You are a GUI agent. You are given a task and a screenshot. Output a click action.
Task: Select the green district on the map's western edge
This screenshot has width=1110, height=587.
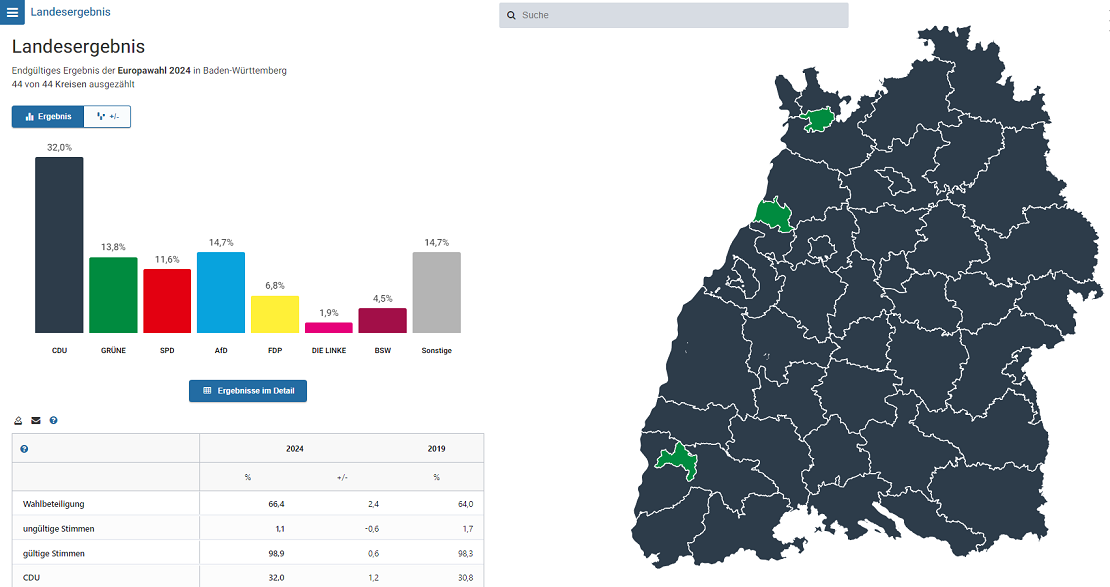772,215
